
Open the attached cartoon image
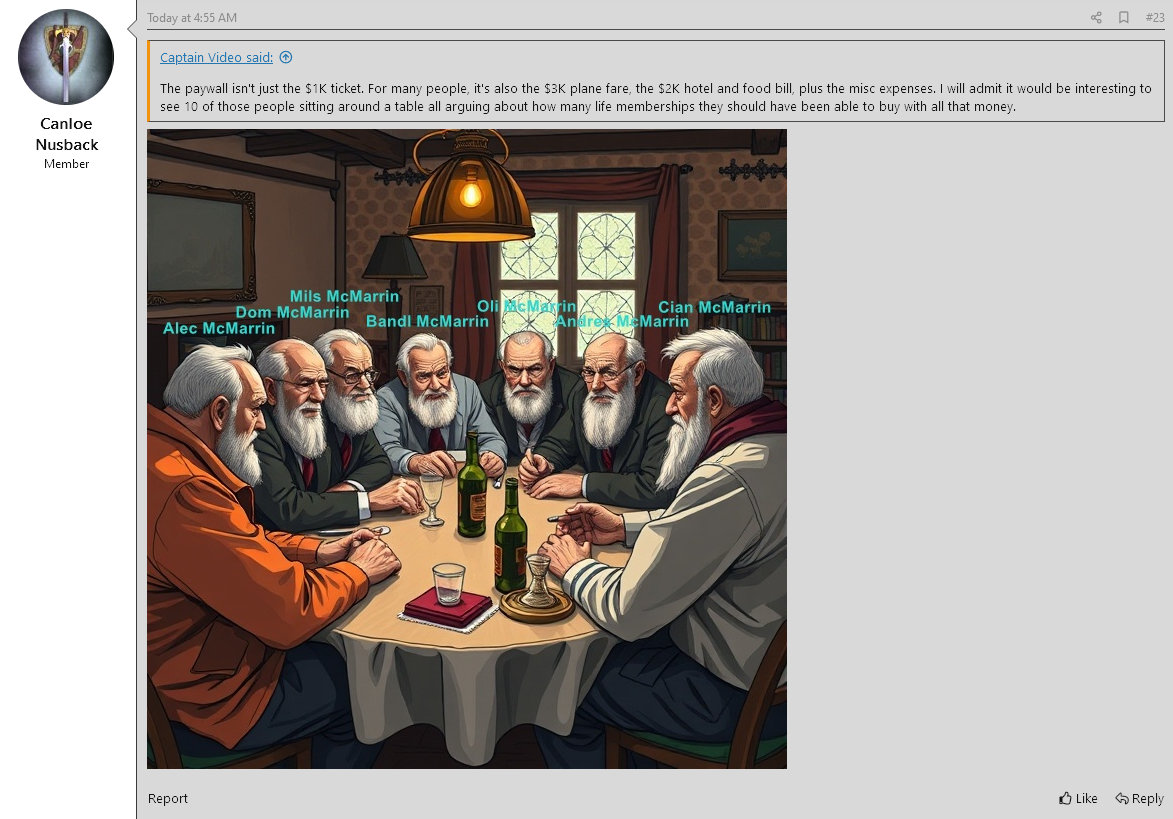[x=467, y=449]
